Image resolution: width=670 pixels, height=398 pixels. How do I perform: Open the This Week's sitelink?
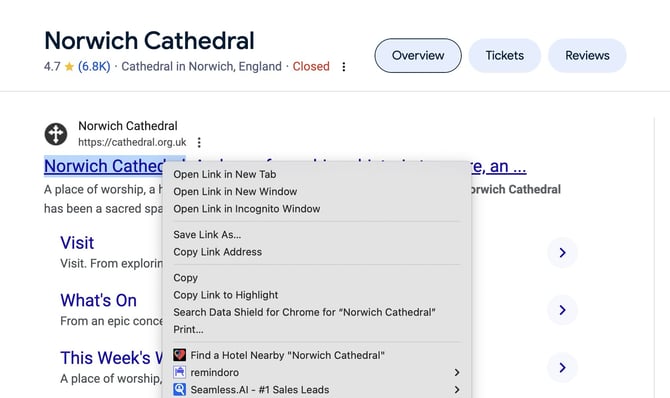tap(111, 358)
